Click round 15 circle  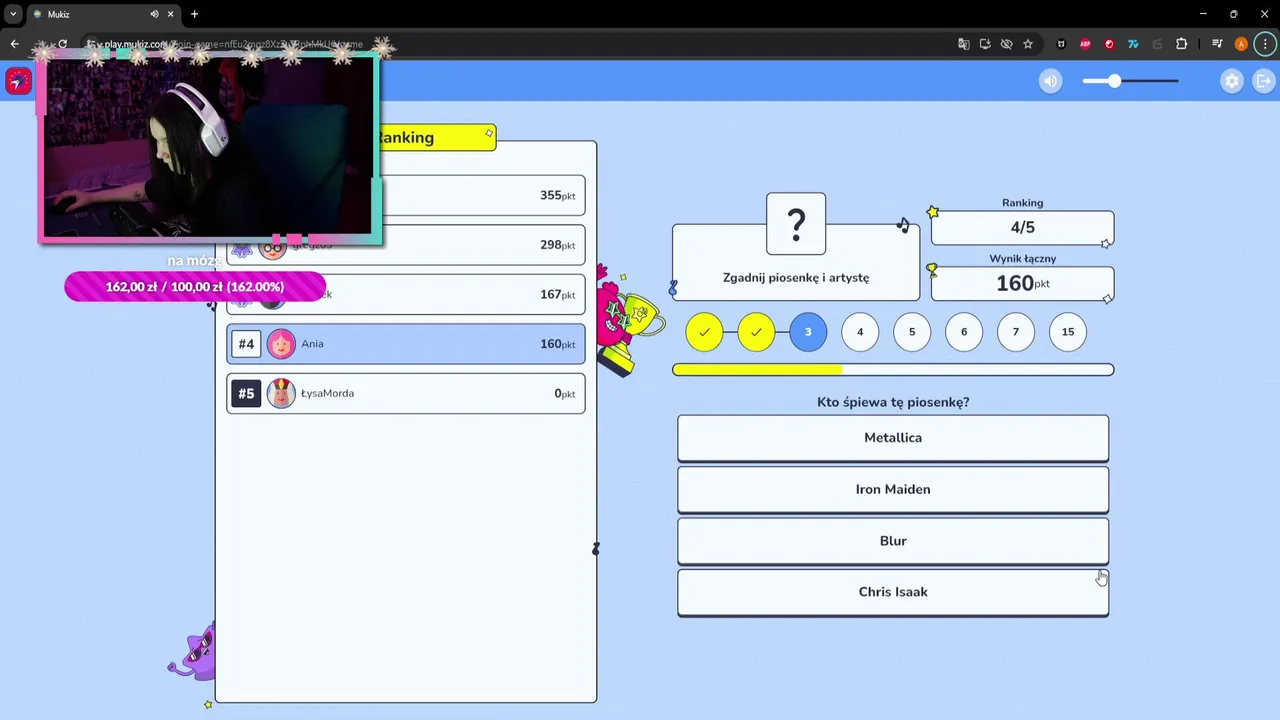1068,332
